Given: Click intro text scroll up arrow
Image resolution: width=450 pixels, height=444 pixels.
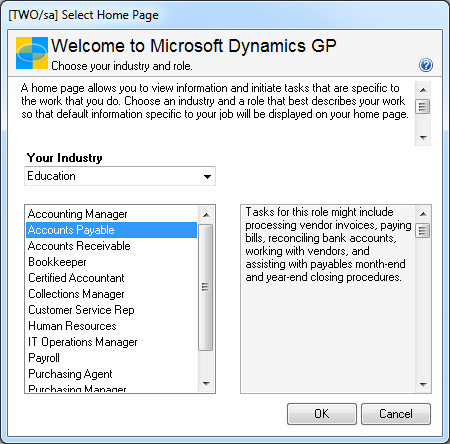Looking at the screenshot, I should pos(423,90).
